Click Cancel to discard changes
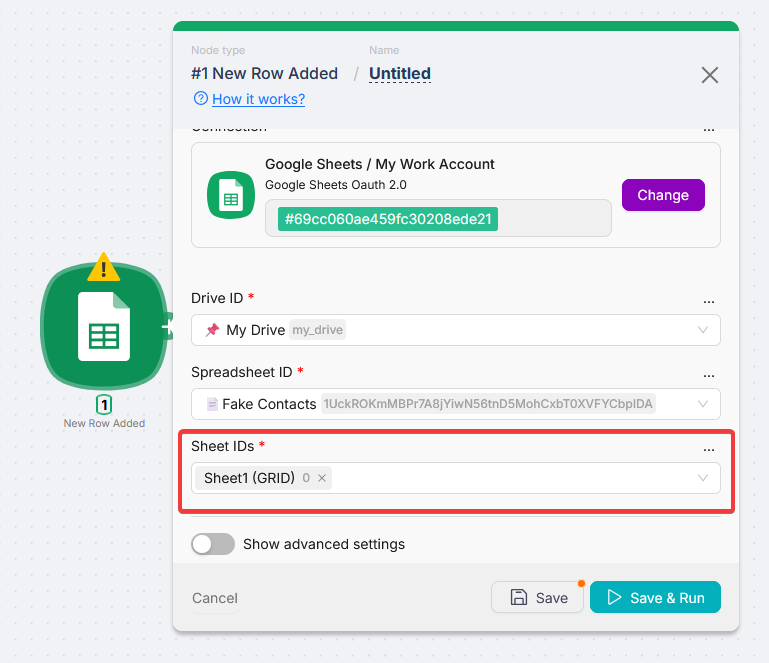The image size is (769, 663). [215, 598]
